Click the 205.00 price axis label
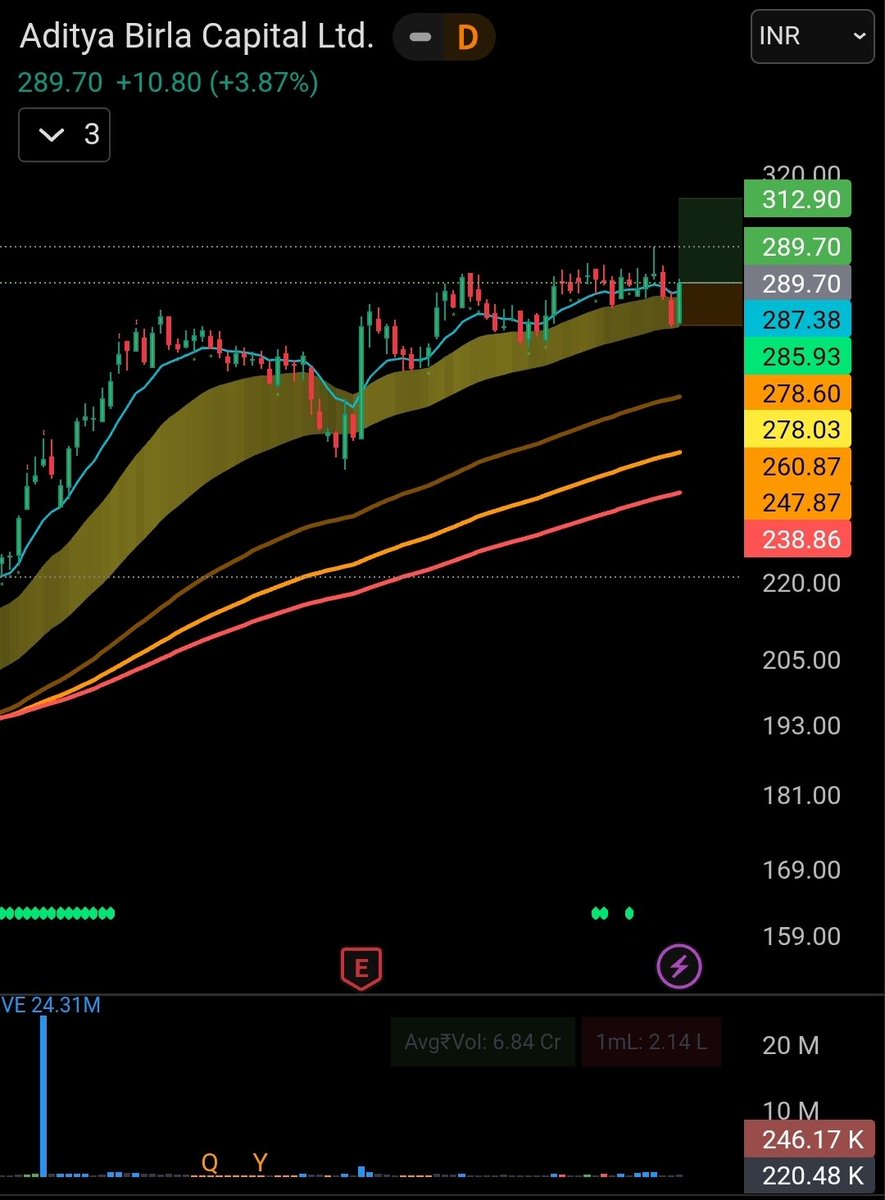The width and height of the screenshot is (885, 1200). click(x=801, y=661)
